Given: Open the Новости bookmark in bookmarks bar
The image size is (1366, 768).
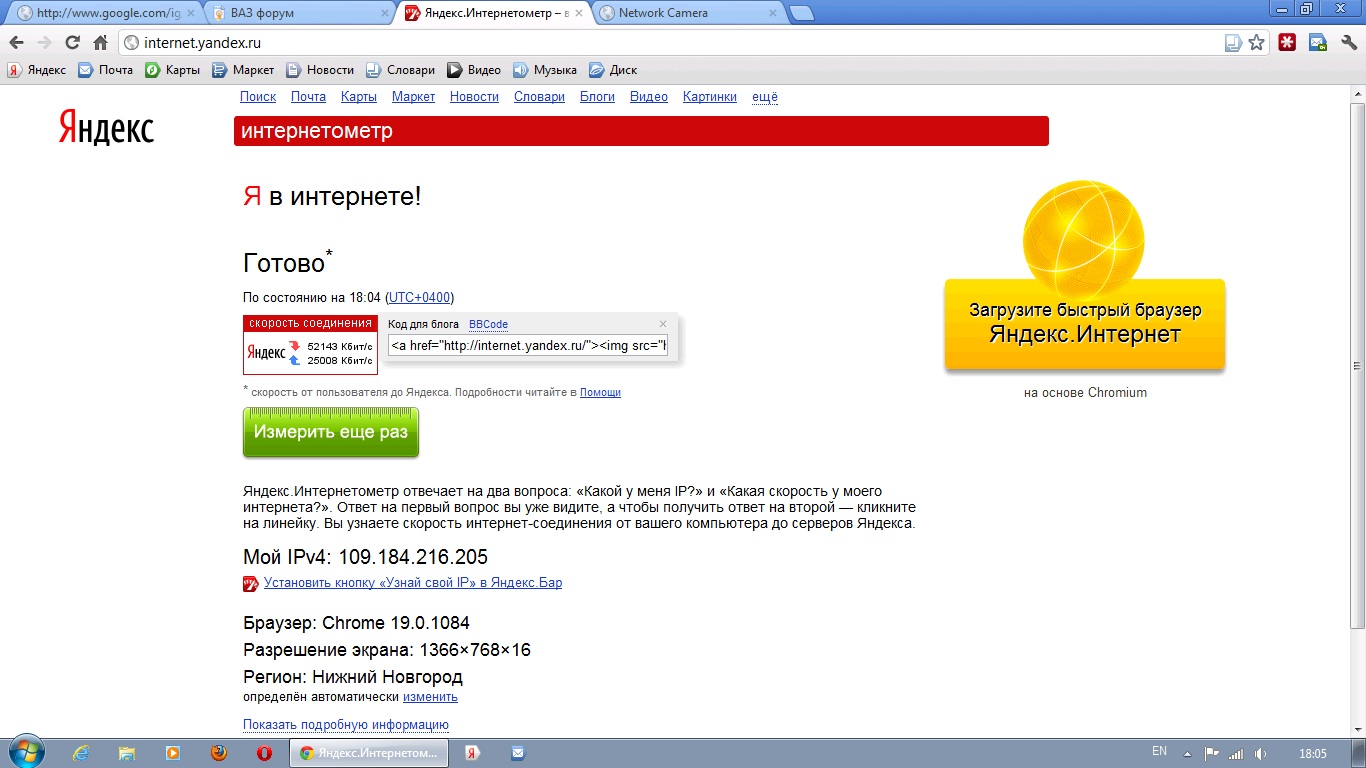Looking at the screenshot, I should tap(320, 70).
